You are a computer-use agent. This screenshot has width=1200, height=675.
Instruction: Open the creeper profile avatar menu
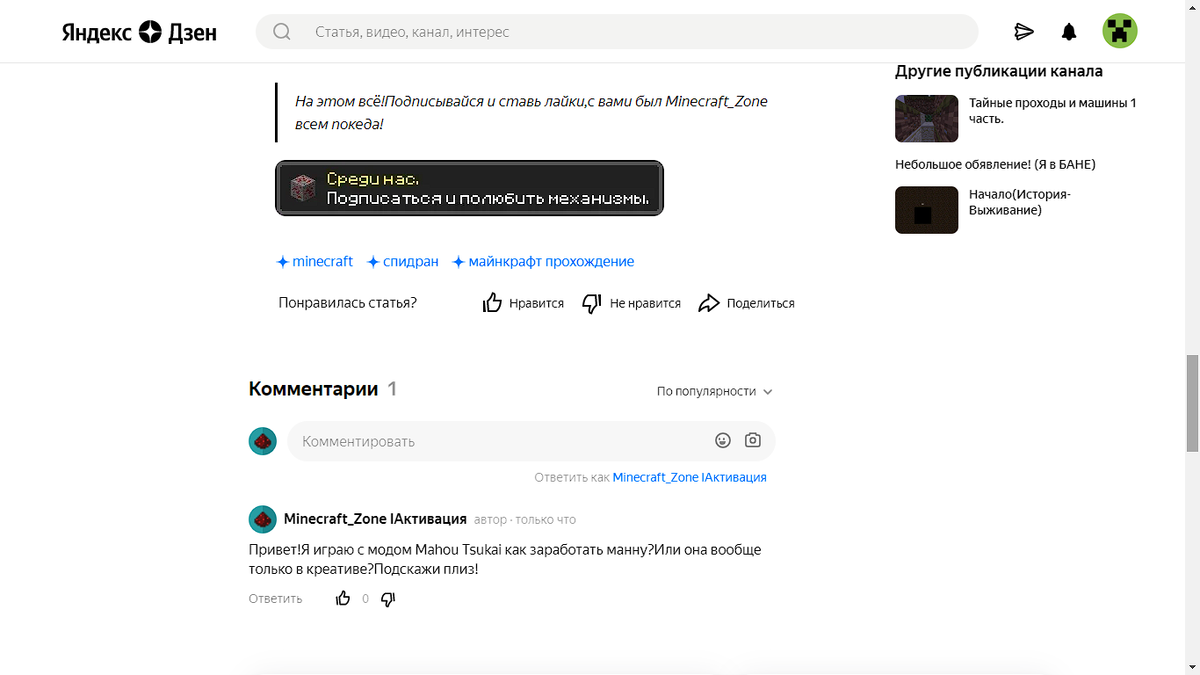click(1120, 31)
